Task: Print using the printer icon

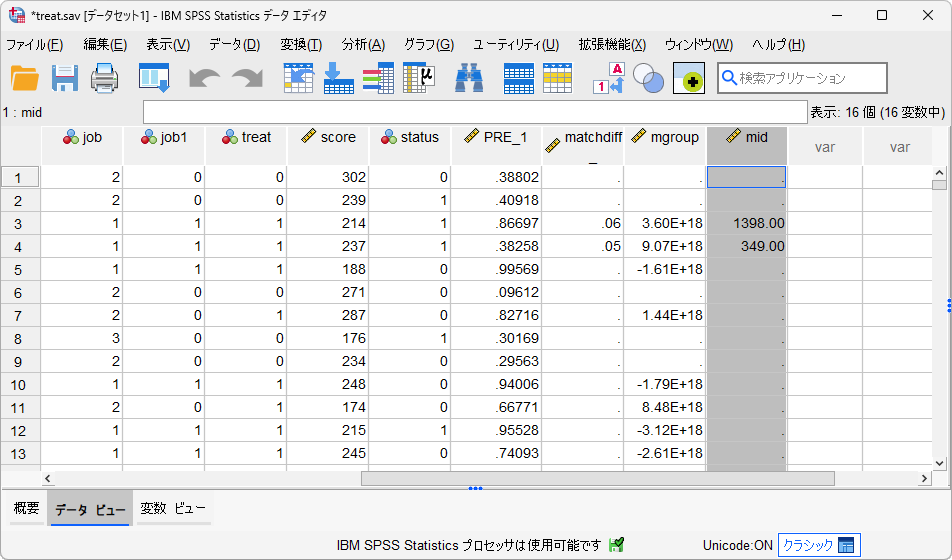Action: 104,78
